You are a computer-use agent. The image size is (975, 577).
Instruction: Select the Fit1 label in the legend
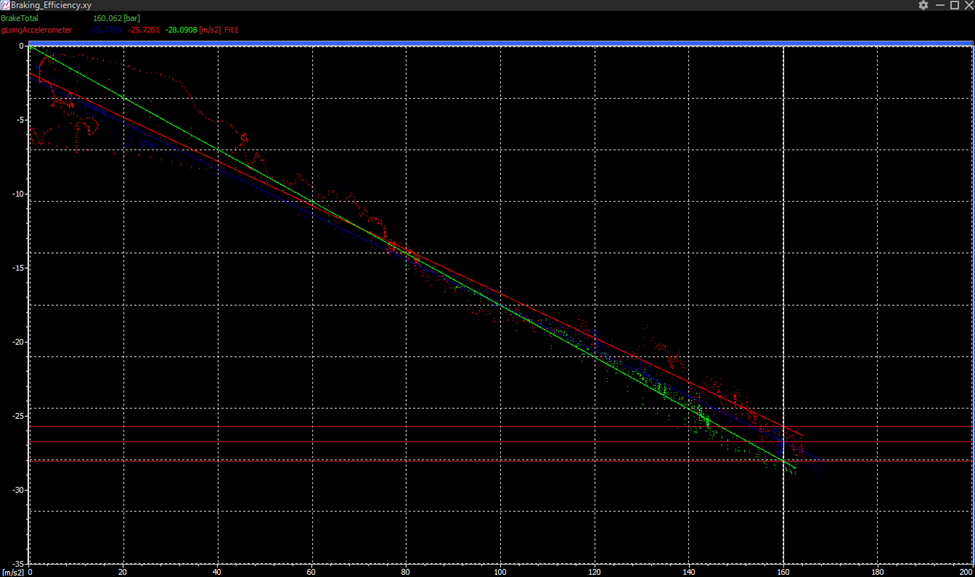231,30
